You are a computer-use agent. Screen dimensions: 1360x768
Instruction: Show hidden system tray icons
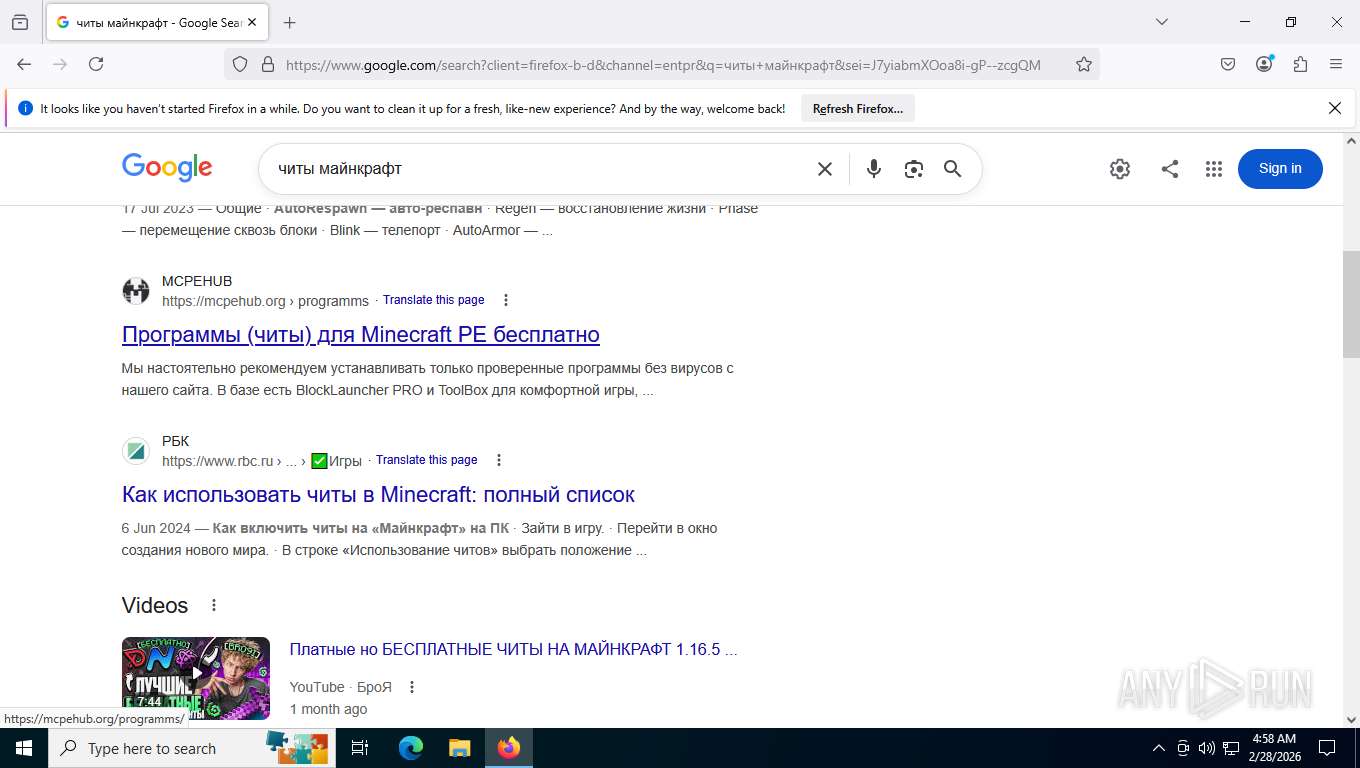(x=1159, y=748)
